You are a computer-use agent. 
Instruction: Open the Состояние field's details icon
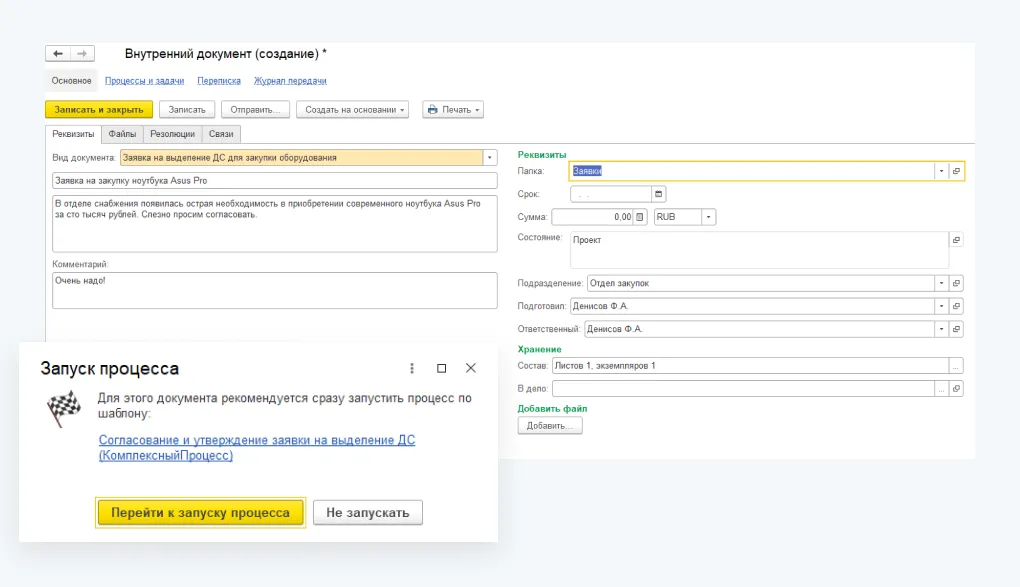[x=956, y=240]
